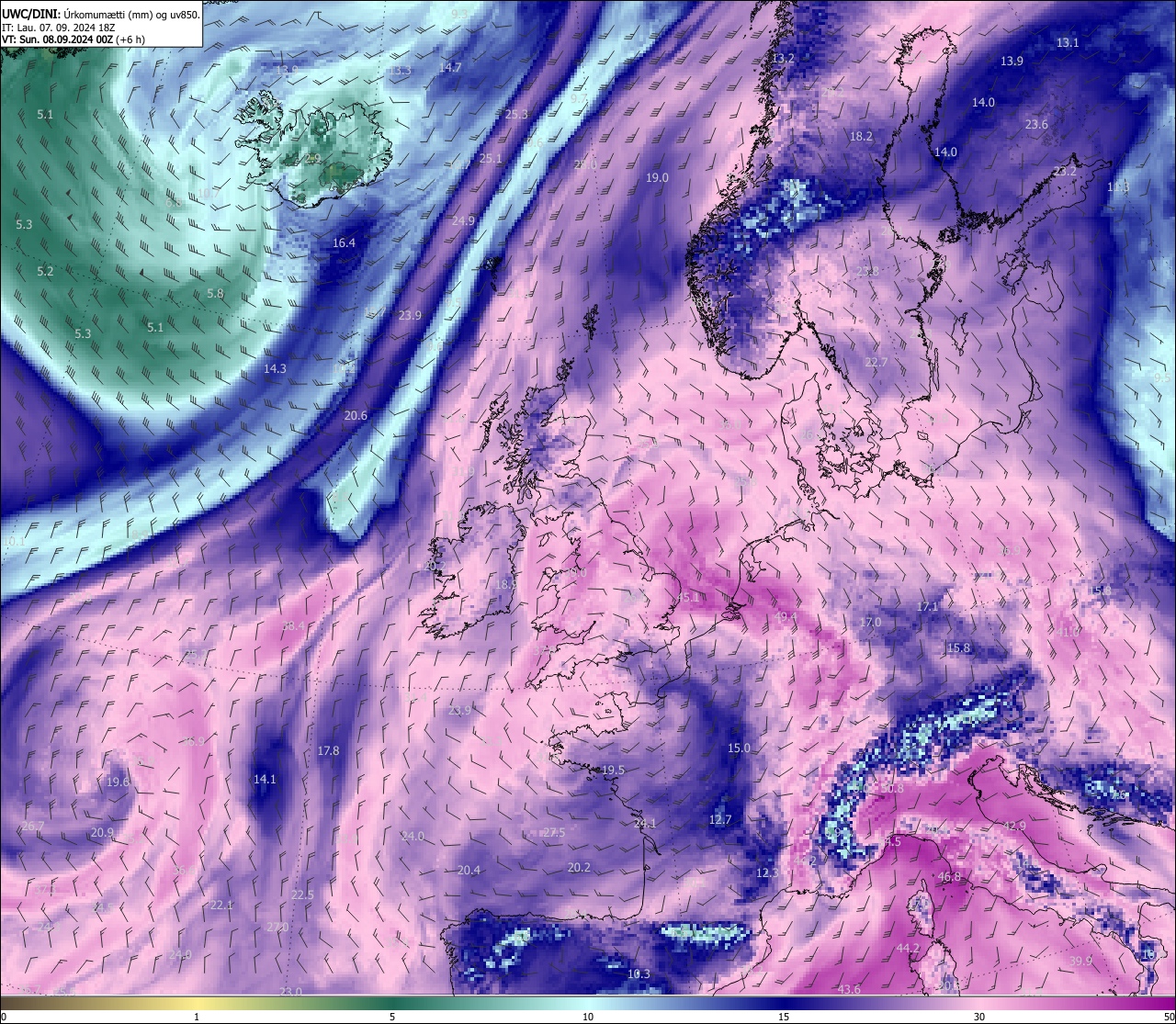Click the map value '14.1'
This screenshot has height=1024, width=1176.
[x=265, y=780]
